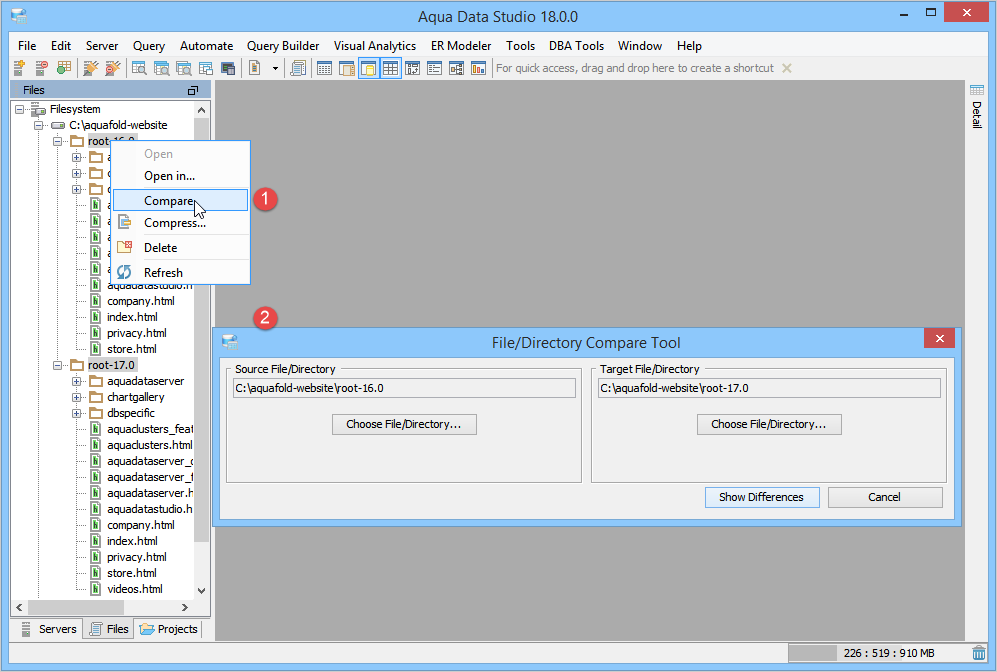Click the second query window magnifier icon
This screenshot has width=997, height=672.
click(x=162, y=68)
